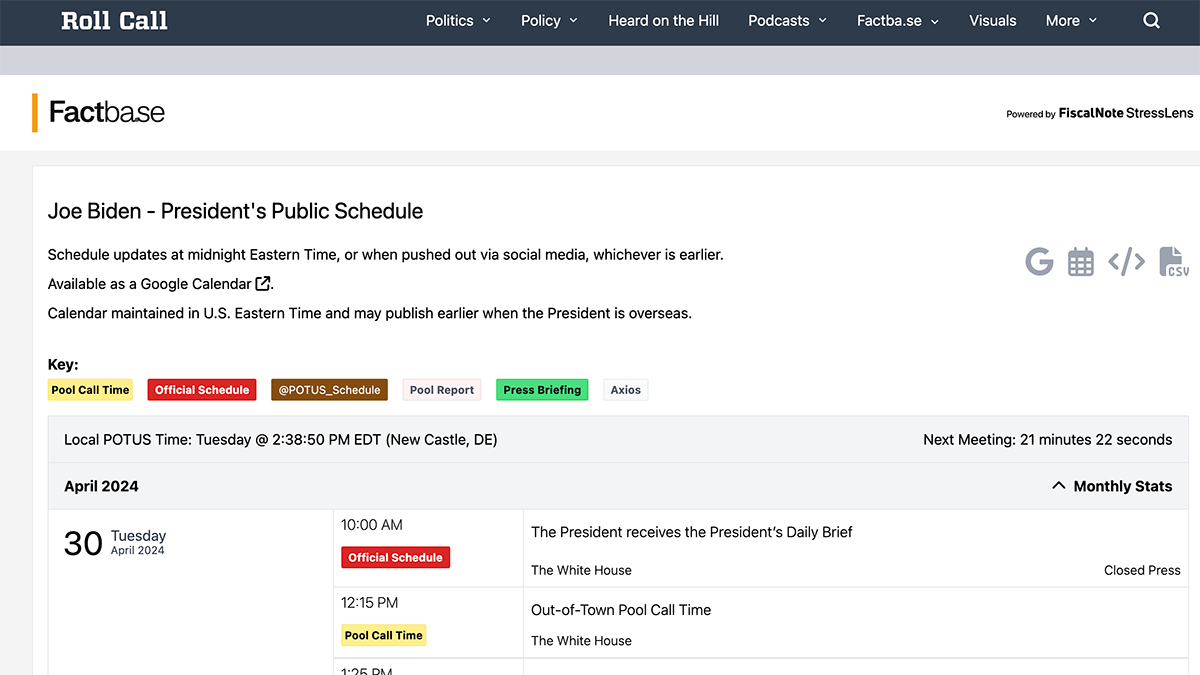Image resolution: width=1200 pixels, height=675 pixels.
Task: Expand the Podcasts menu
Action: click(x=787, y=21)
